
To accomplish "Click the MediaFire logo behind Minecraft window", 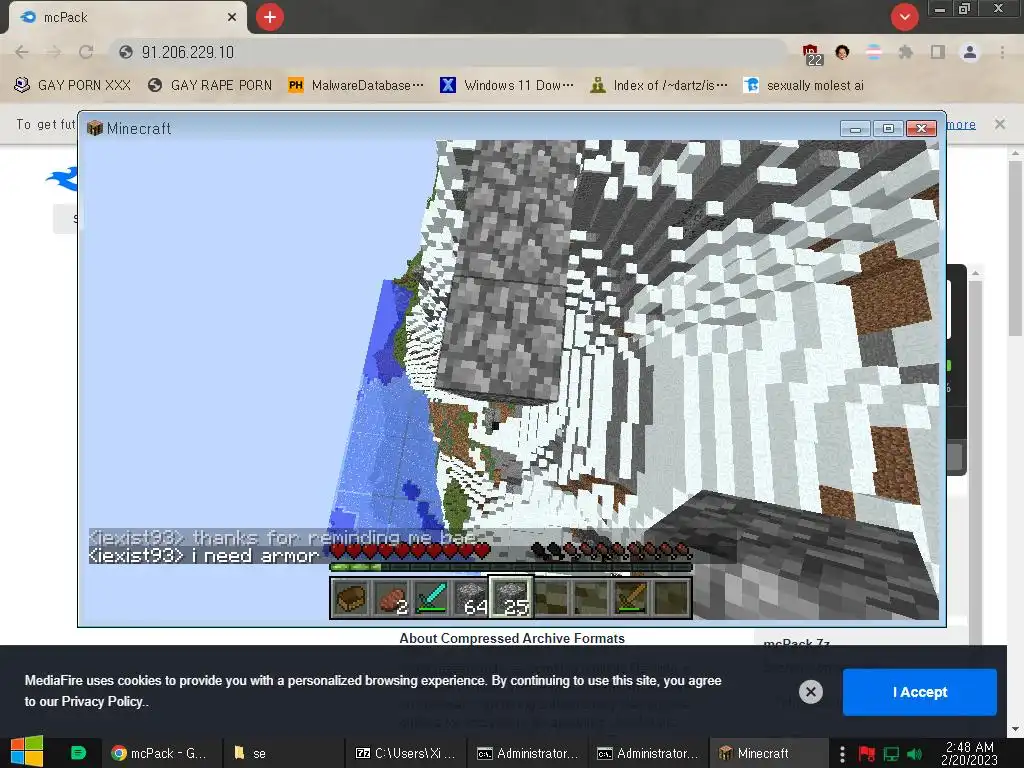I will 62,179.
